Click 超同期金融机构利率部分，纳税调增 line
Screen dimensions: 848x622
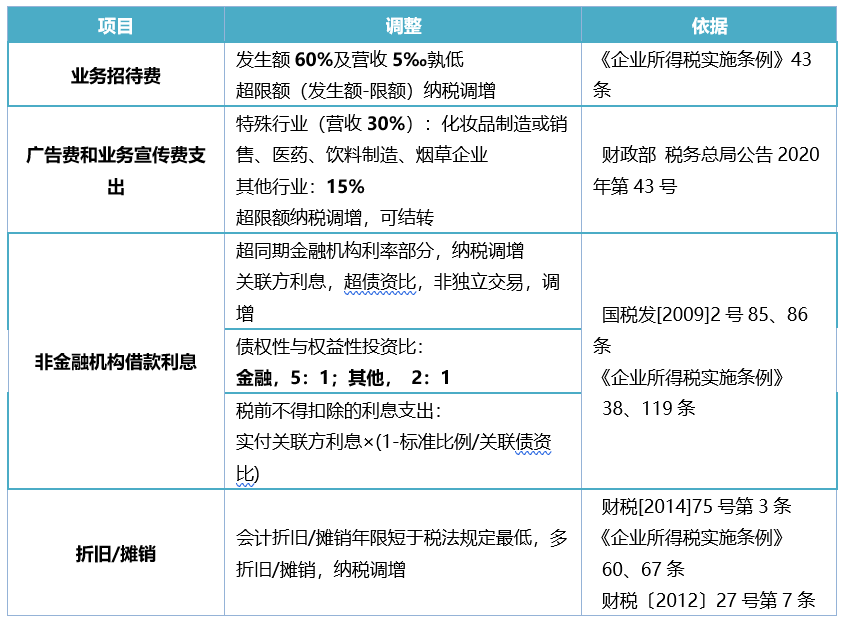(380, 250)
